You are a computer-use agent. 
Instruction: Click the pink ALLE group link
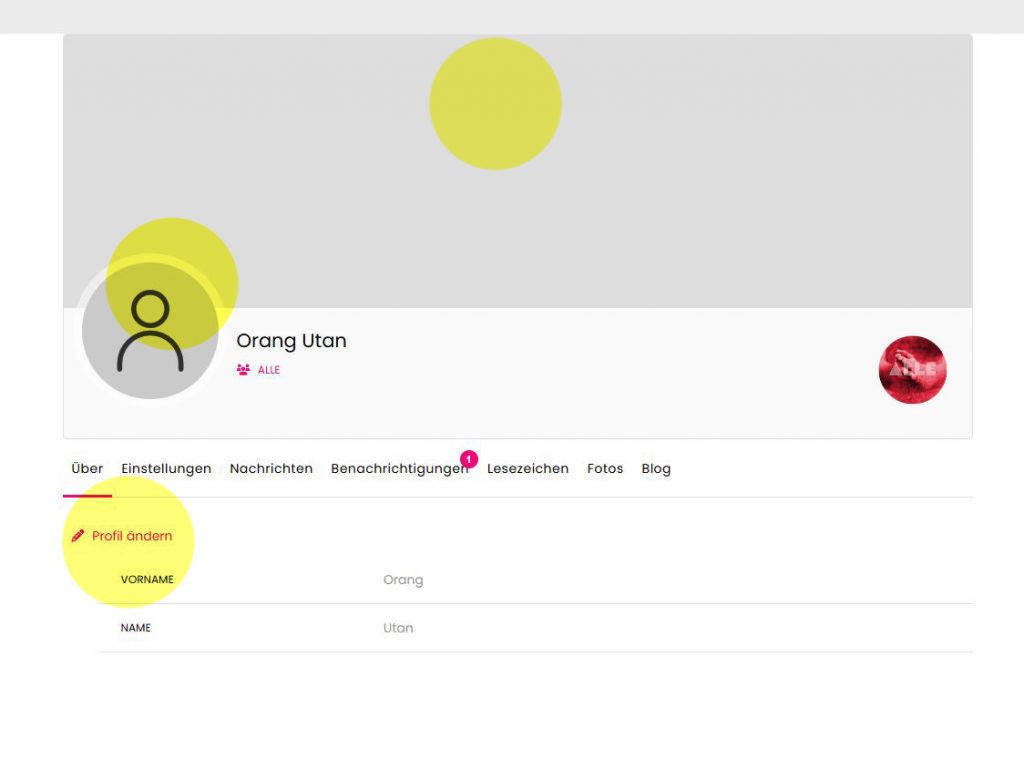pyautogui.click(x=269, y=370)
